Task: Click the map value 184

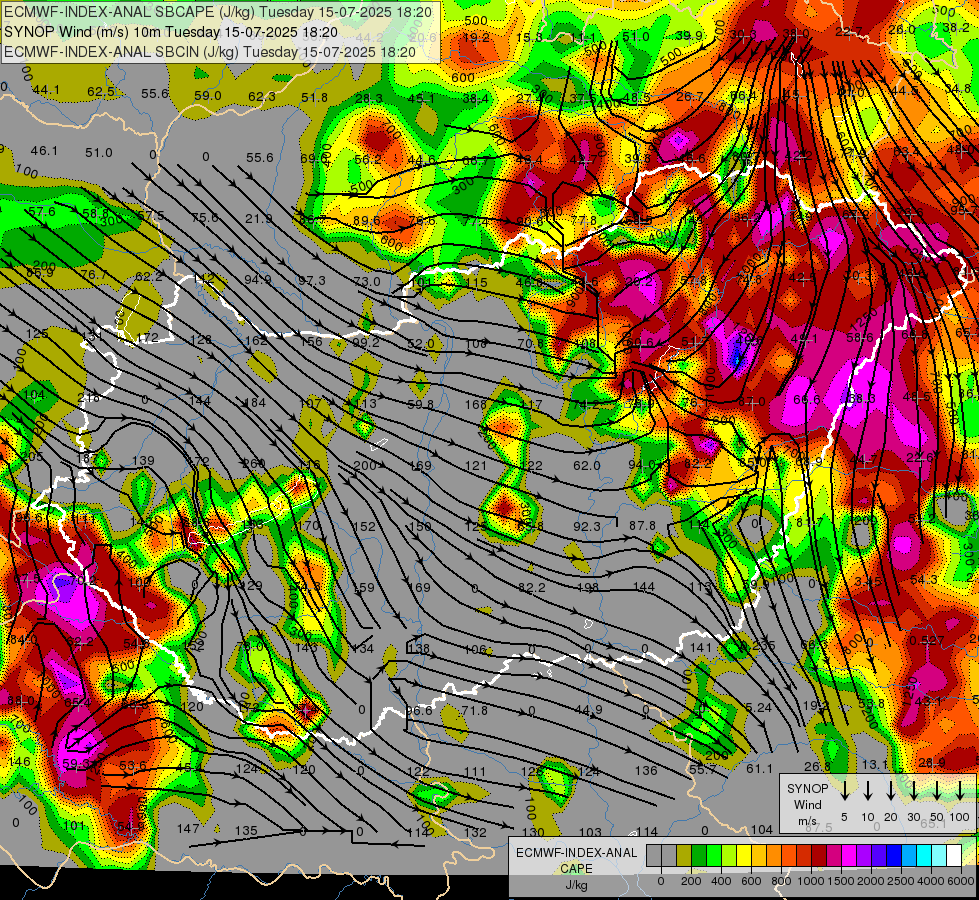Action: [254, 403]
